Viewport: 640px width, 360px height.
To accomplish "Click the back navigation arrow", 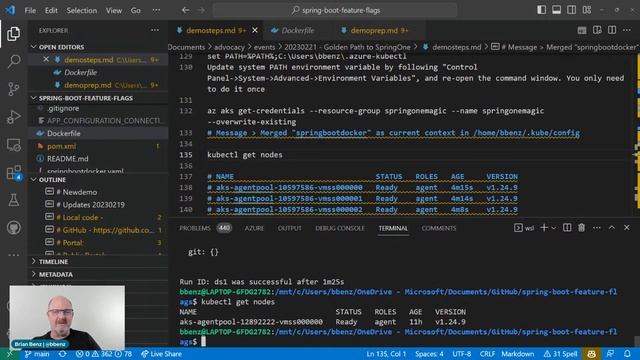I will point(185,10).
